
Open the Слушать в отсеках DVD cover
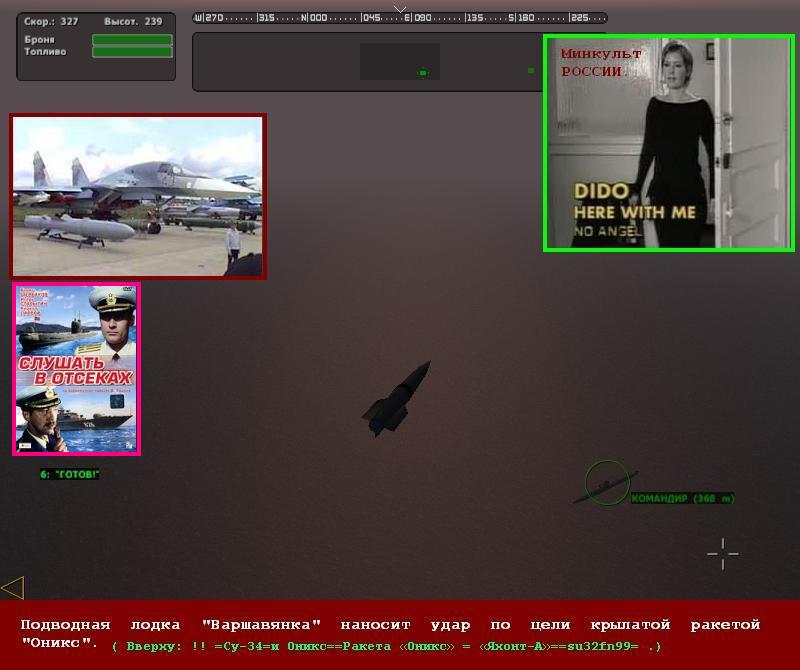(77, 369)
